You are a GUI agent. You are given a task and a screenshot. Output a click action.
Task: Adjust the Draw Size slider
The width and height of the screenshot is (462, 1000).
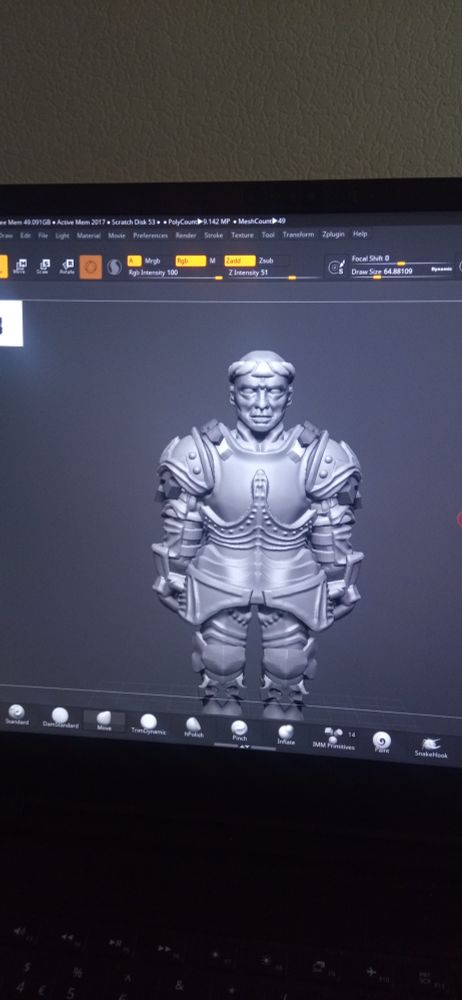[x=389, y=272]
